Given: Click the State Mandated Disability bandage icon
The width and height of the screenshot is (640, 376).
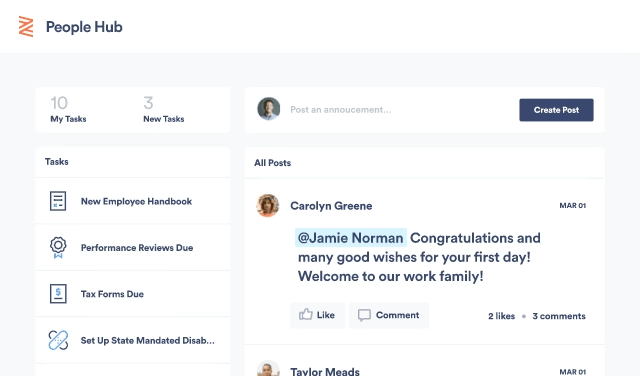Looking at the screenshot, I should (58, 340).
